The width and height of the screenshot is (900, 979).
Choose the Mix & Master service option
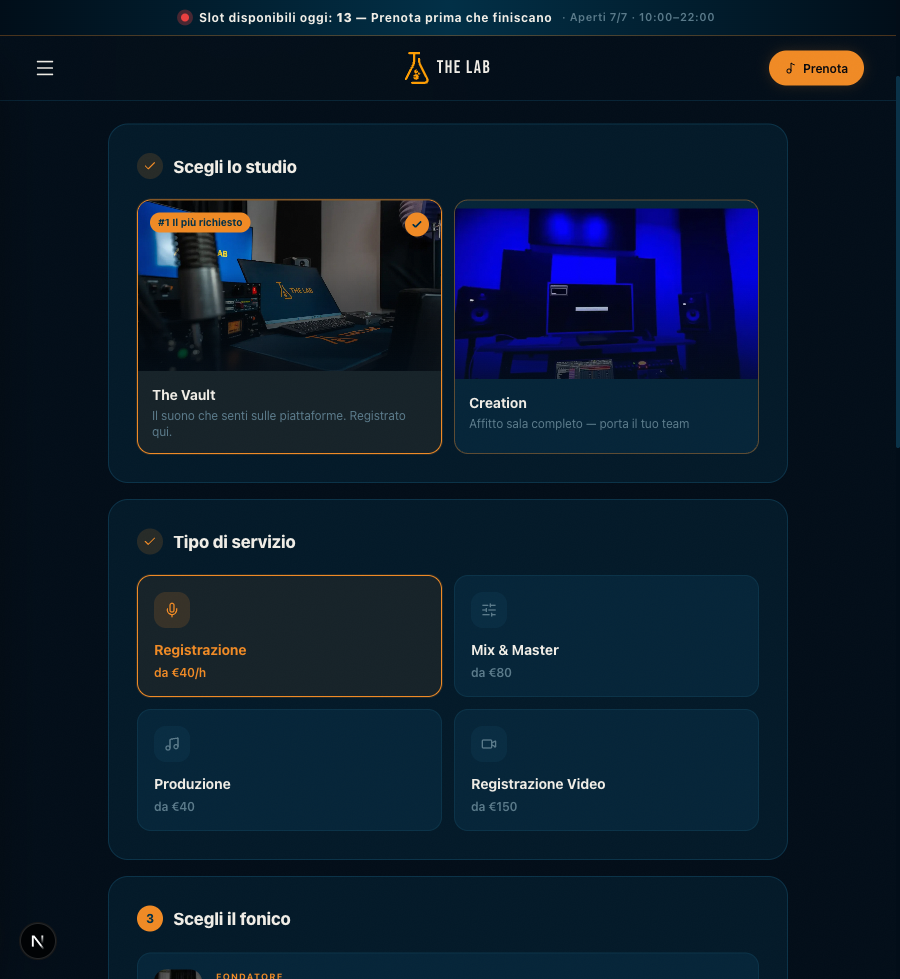coord(606,636)
